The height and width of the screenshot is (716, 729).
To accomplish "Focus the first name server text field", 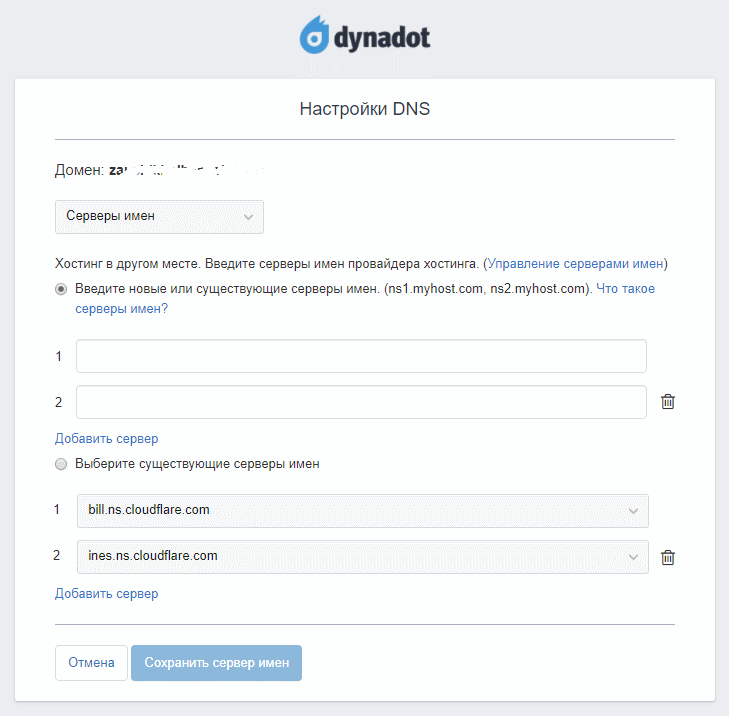I will (361, 356).
